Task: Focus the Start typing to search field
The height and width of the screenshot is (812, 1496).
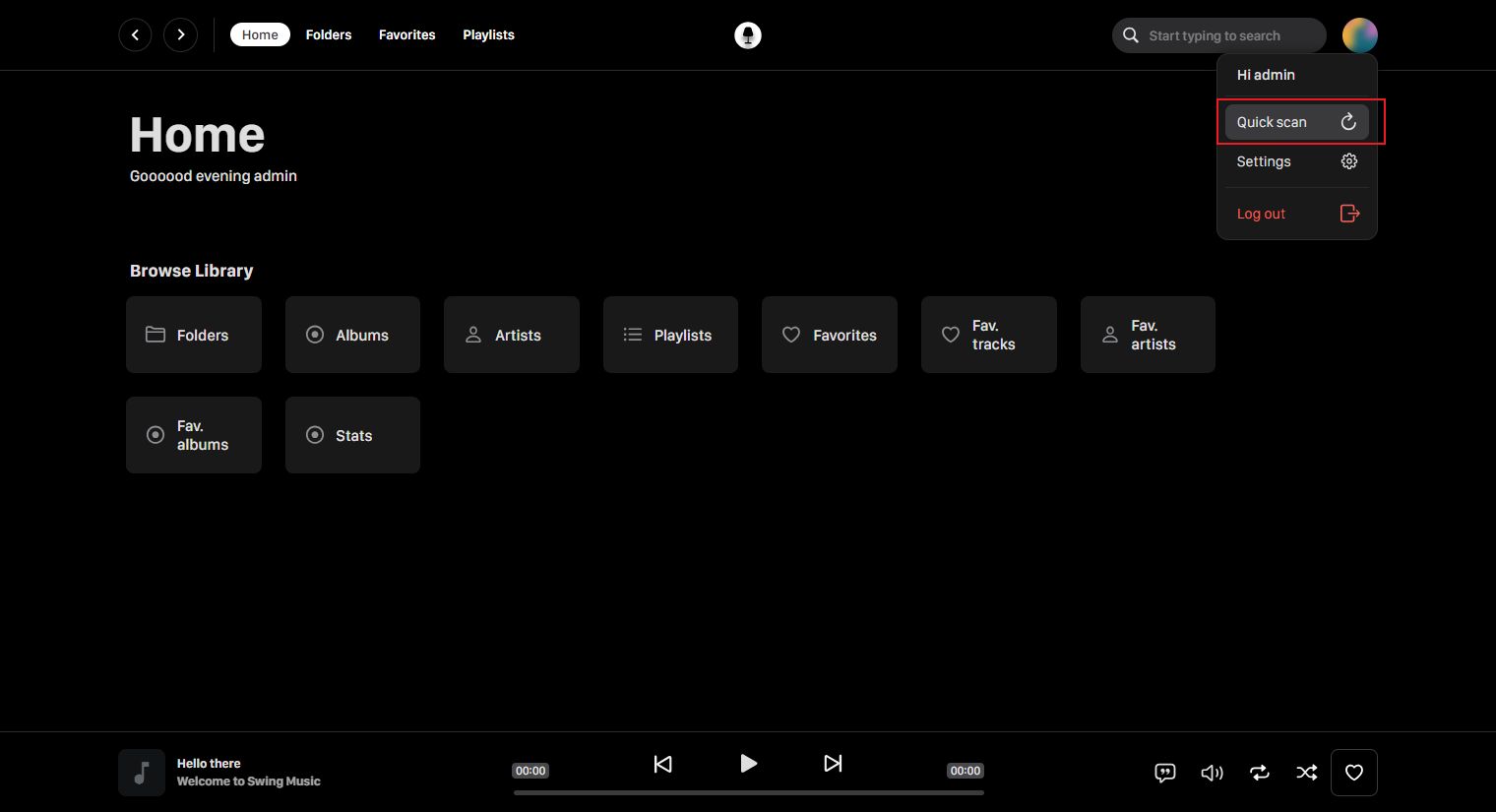Action: point(1219,35)
